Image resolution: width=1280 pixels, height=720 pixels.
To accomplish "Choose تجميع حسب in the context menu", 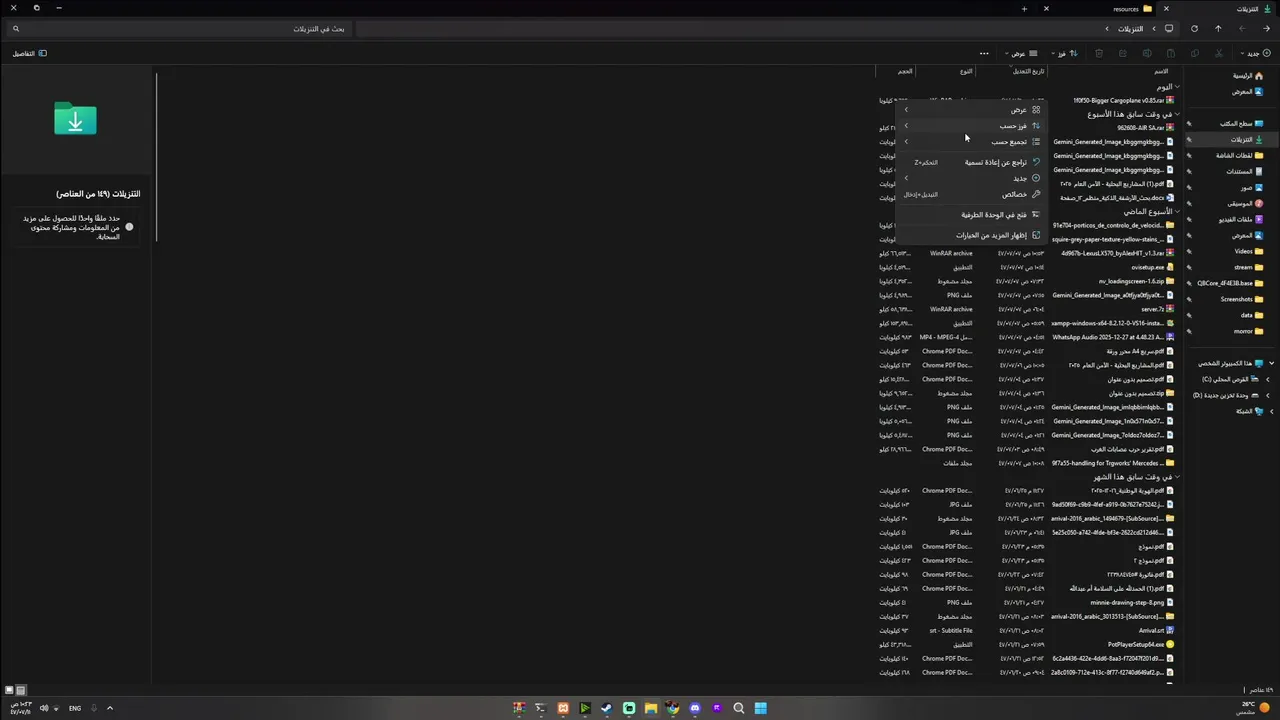I will [x=972, y=142].
